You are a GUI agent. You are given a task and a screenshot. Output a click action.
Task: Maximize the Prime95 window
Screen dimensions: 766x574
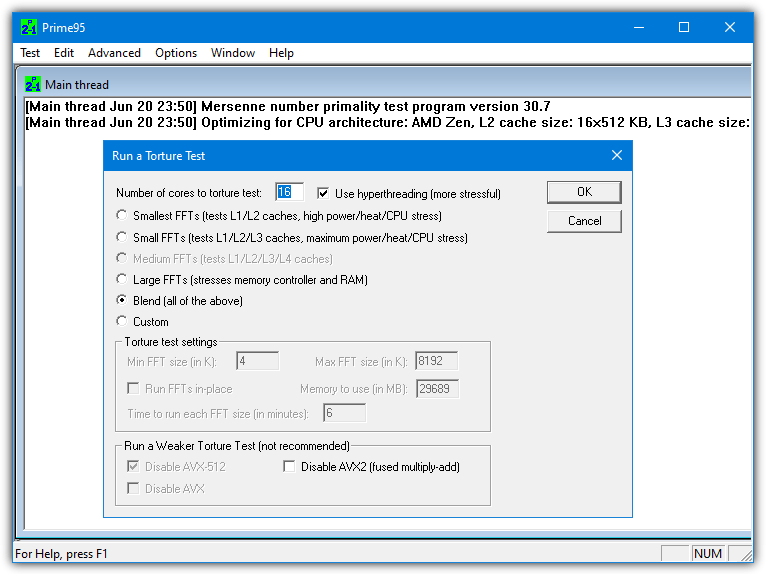pos(684,27)
